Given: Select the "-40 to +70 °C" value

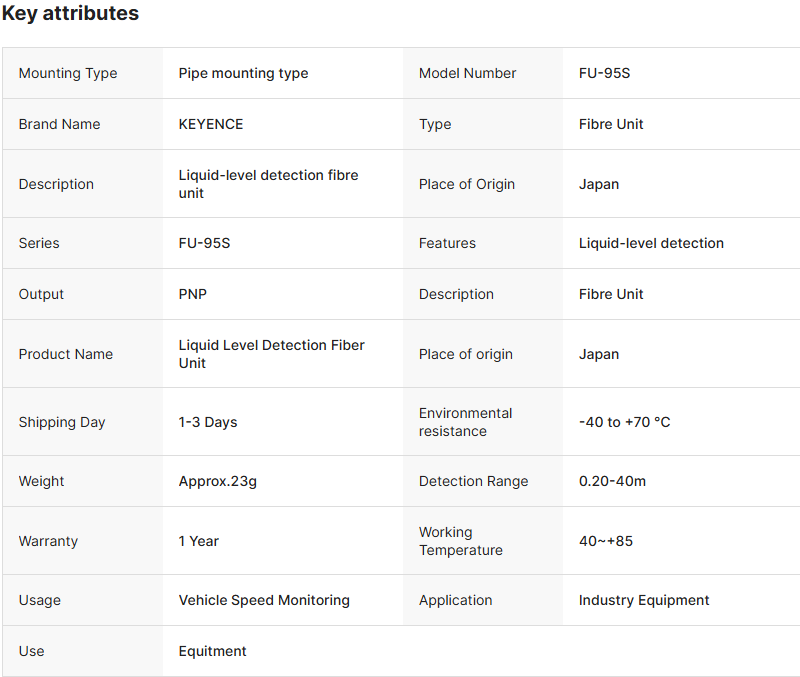Looking at the screenshot, I should [x=624, y=422].
